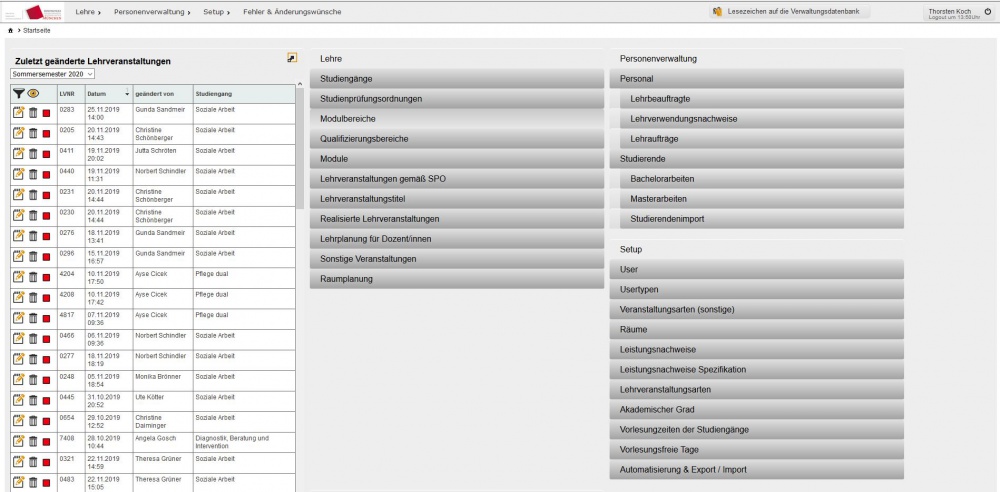Delete course 0205 with trash icon

tap(32, 133)
